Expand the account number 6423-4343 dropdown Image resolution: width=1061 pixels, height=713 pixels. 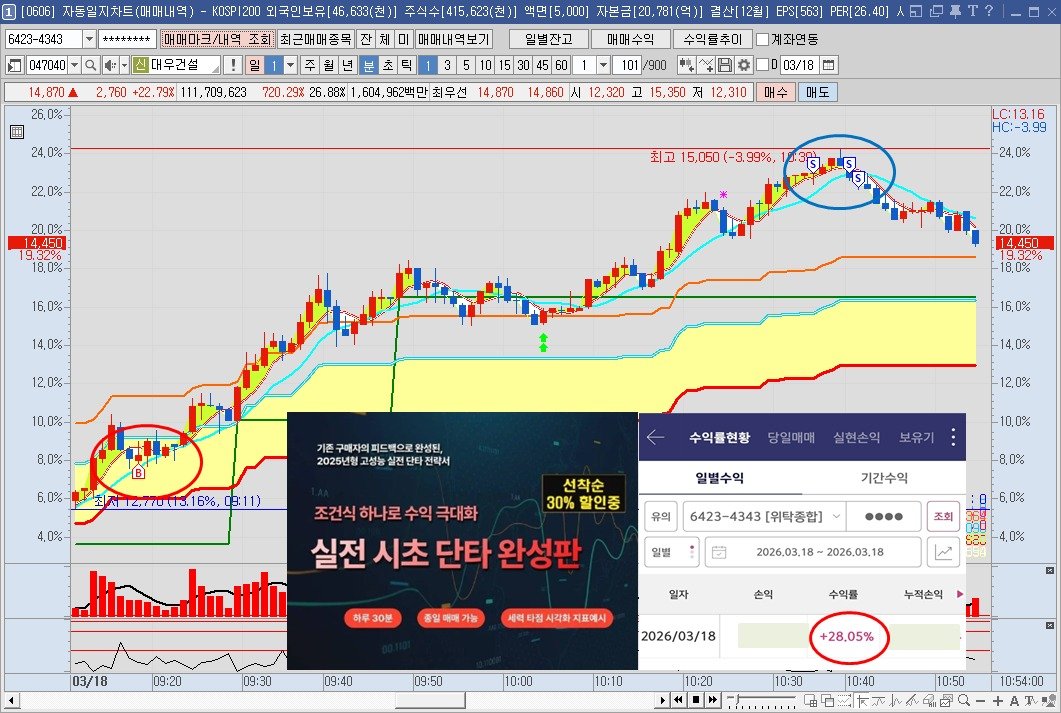[x=88, y=39]
